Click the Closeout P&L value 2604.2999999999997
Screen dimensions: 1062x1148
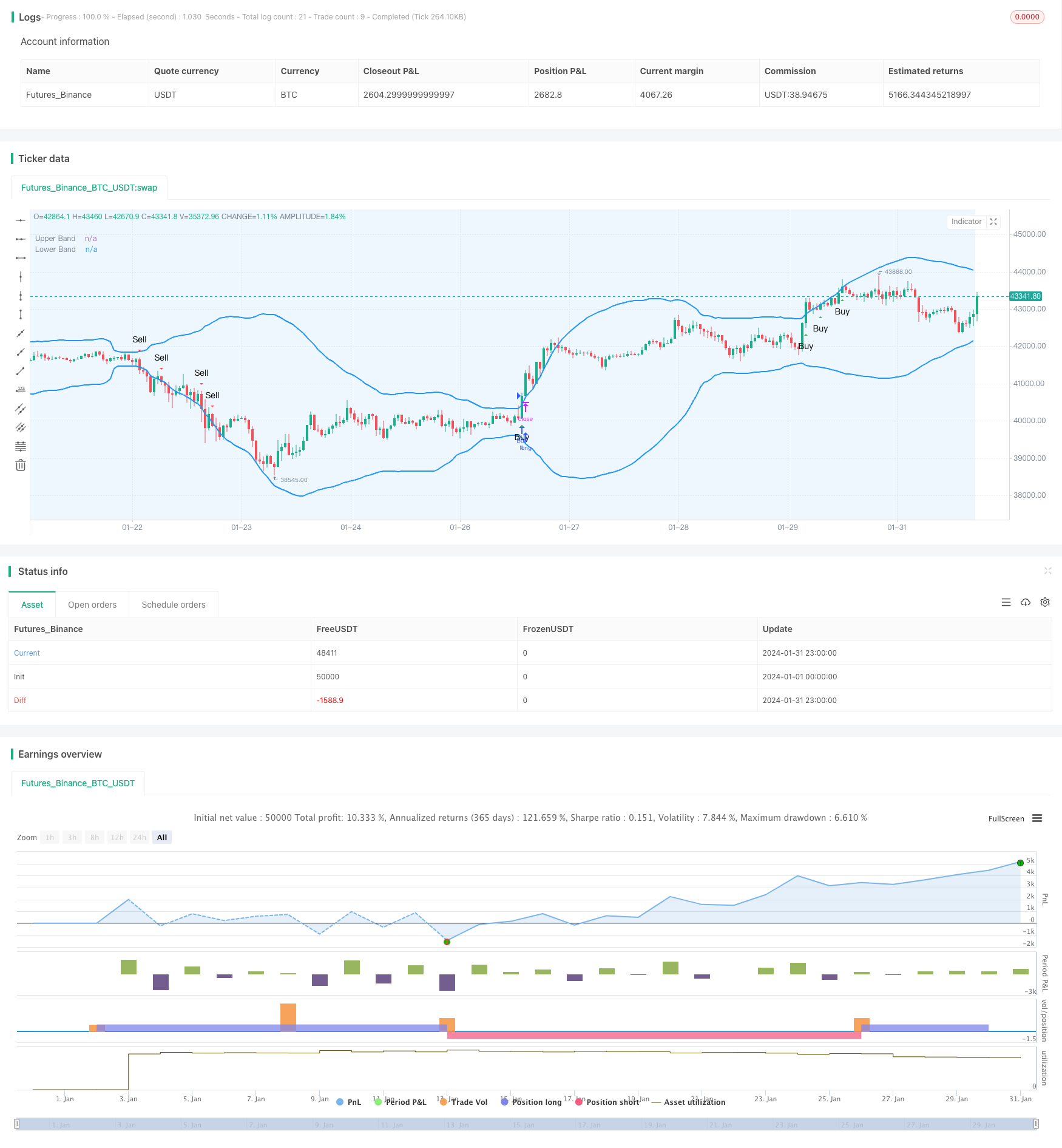408,95
